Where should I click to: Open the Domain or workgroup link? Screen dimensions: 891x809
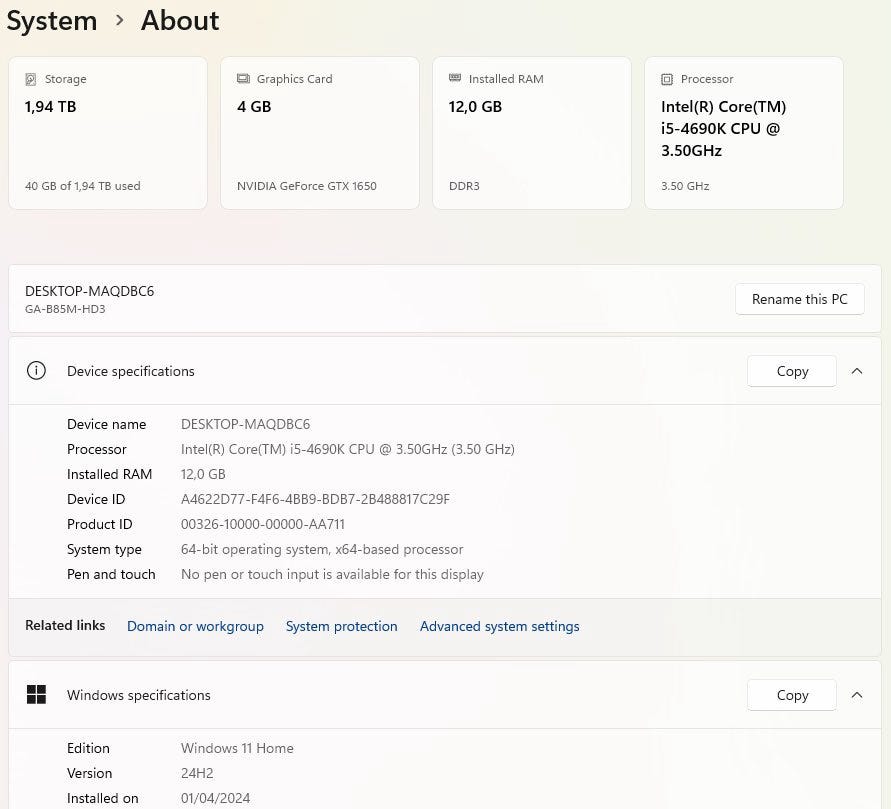click(195, 626)
